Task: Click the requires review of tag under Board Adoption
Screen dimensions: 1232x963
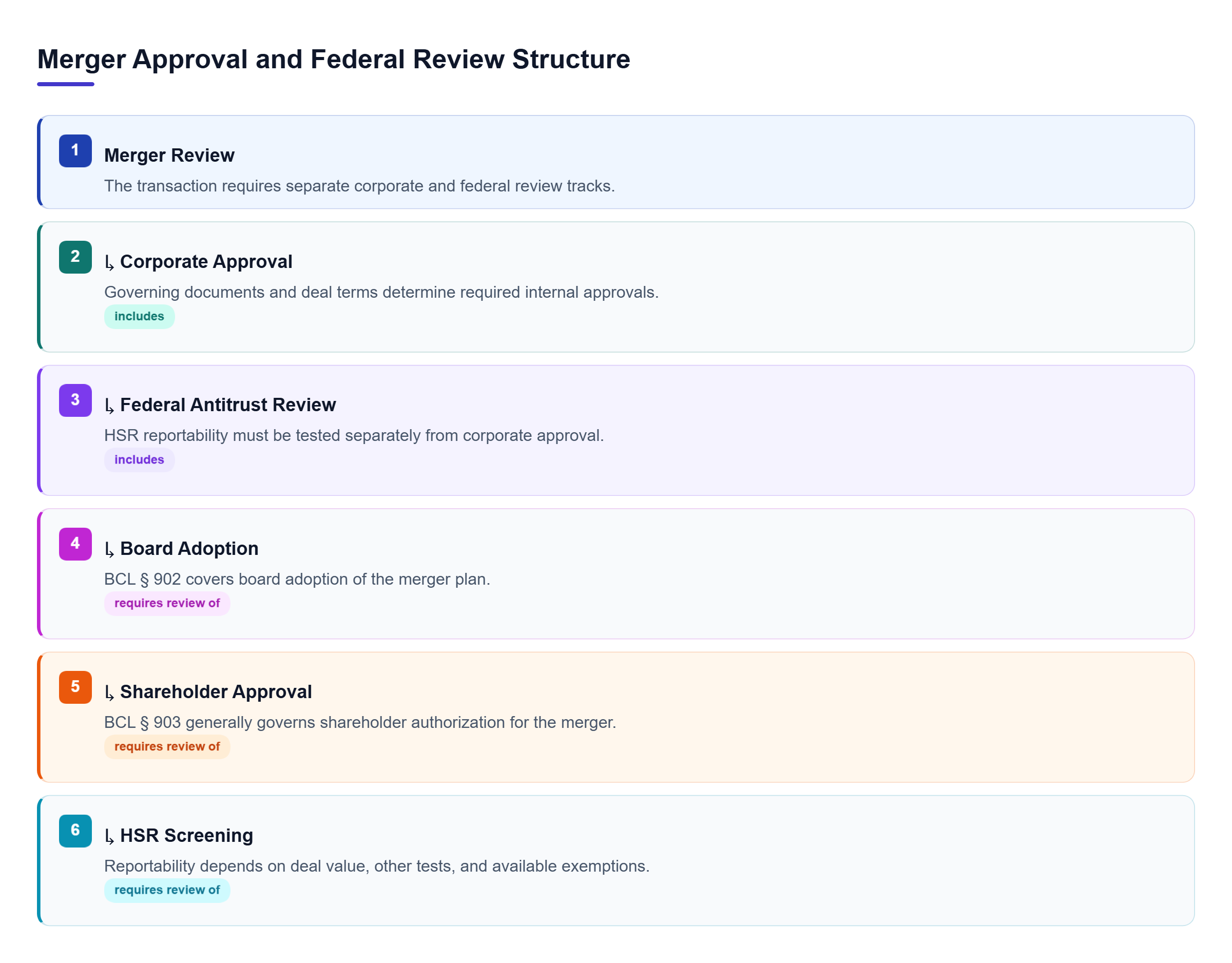Action: coord(167,603)
